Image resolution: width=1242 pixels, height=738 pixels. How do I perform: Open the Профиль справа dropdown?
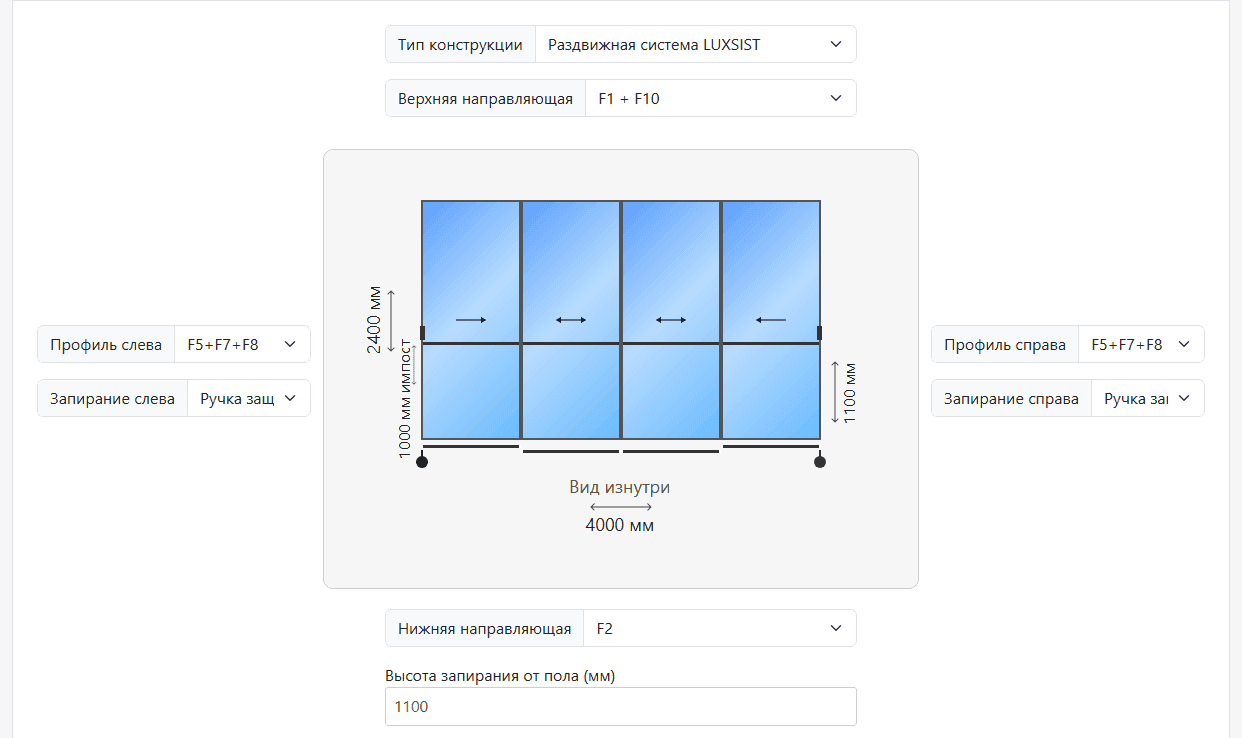1141,344
